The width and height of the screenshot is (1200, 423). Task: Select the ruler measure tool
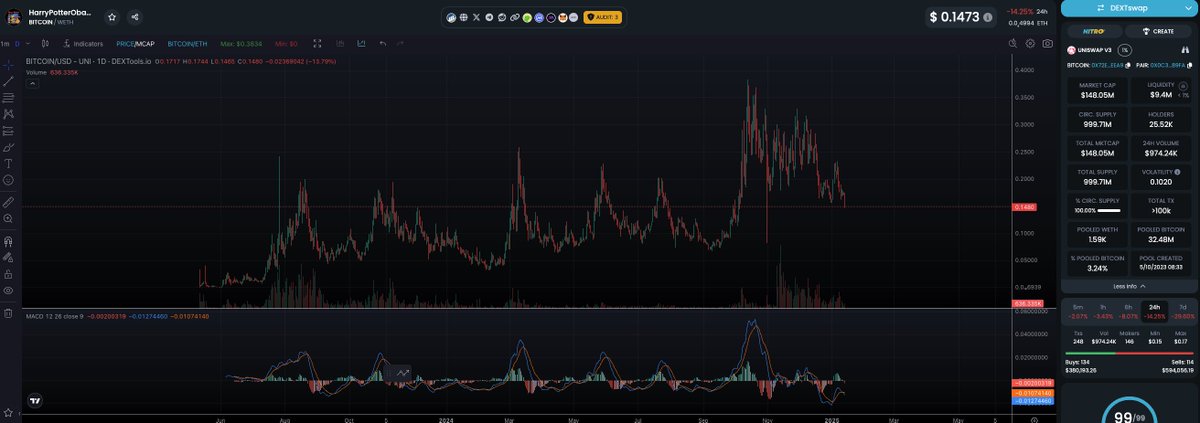[8, 201]
